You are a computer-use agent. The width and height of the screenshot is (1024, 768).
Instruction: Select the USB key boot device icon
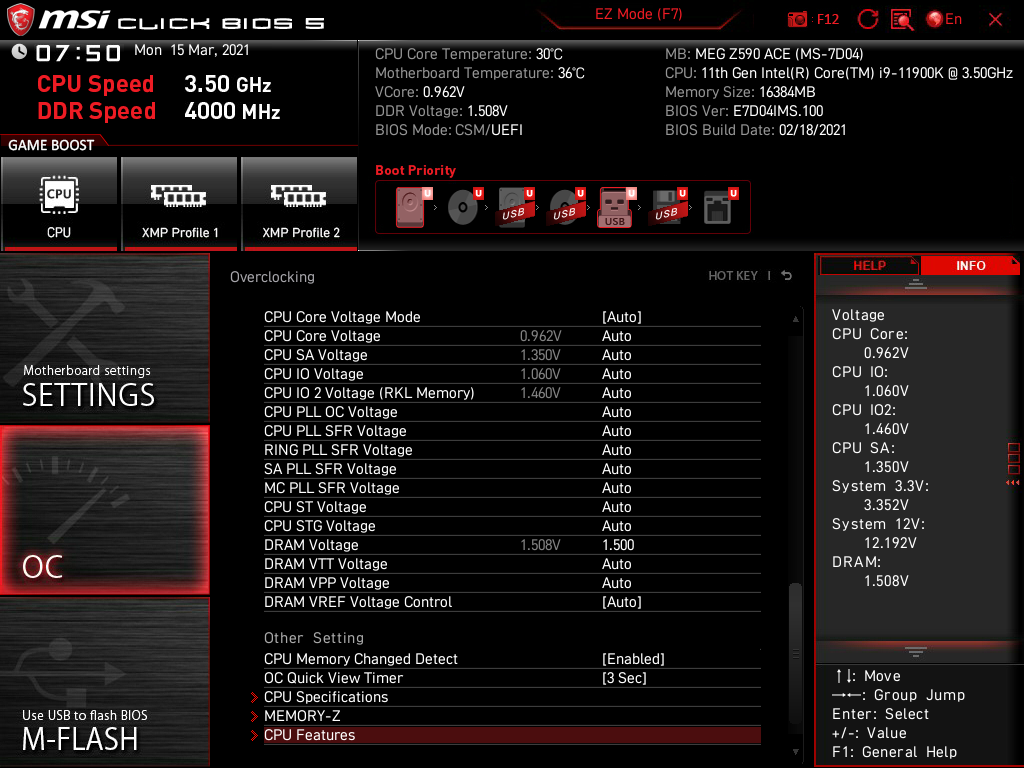click(615, 207)
